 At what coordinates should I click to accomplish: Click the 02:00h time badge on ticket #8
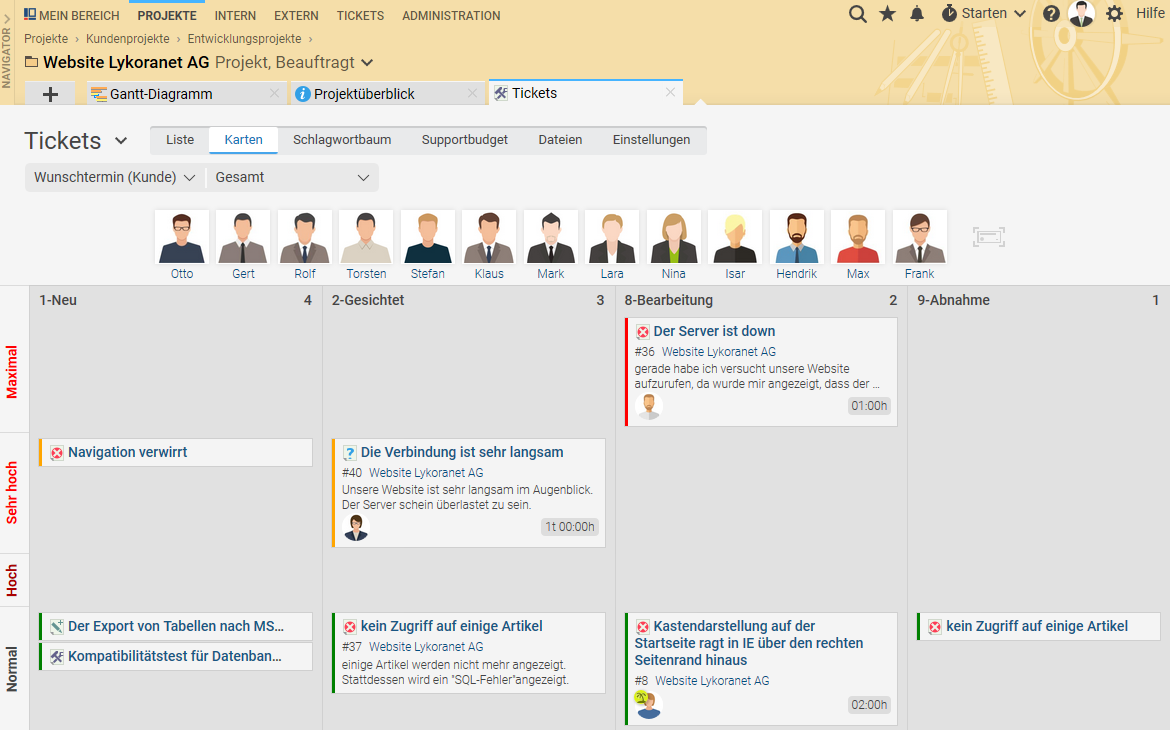[x=869, y=705]
